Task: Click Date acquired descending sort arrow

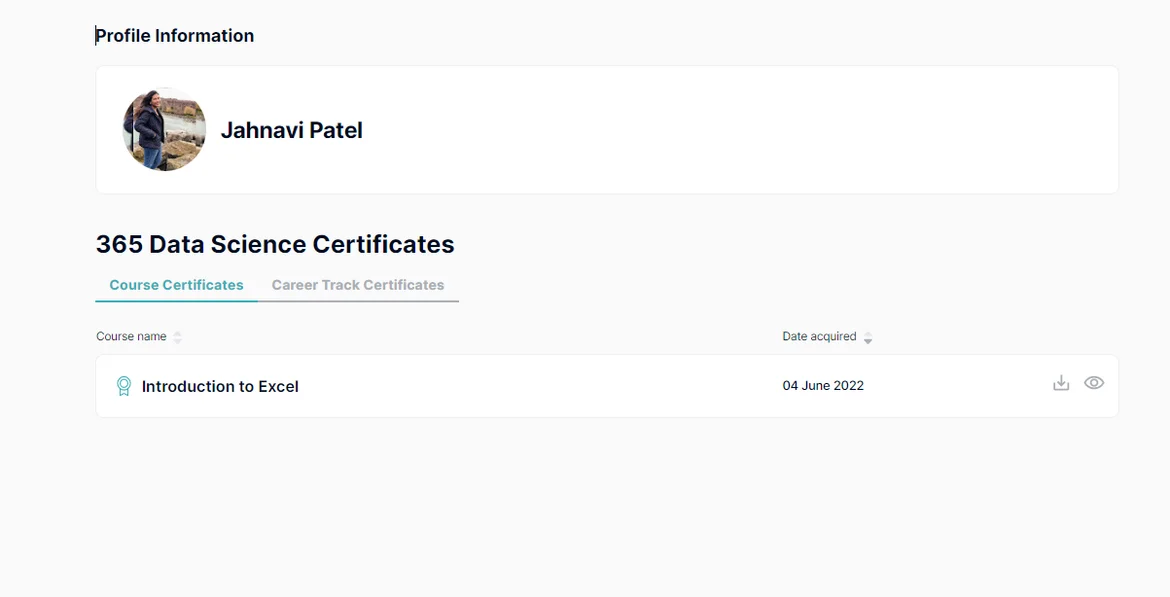Action: click(x=868, y=341)
